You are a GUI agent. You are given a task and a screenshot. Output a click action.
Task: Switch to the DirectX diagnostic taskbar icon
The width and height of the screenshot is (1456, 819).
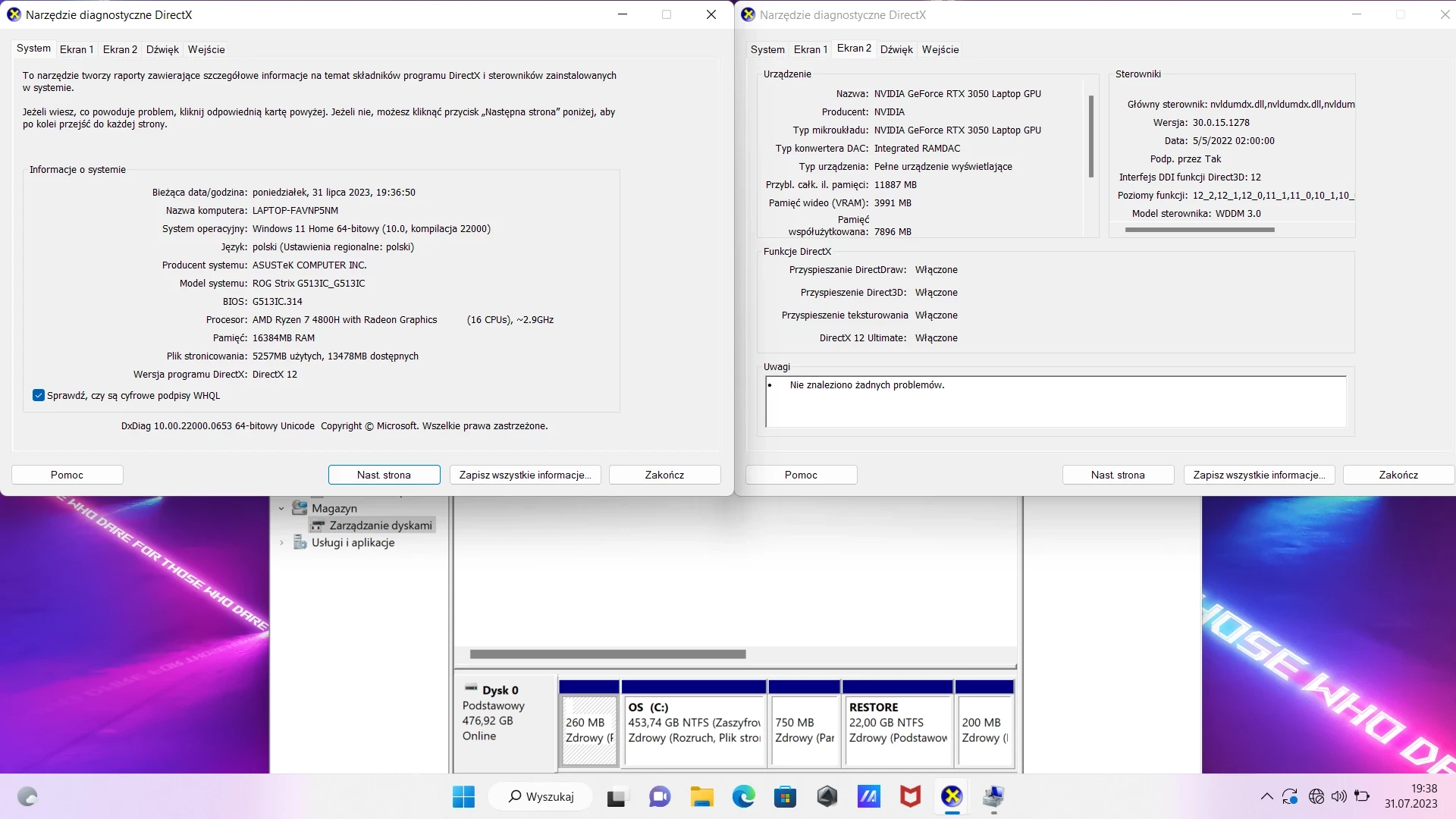(952, 796)
